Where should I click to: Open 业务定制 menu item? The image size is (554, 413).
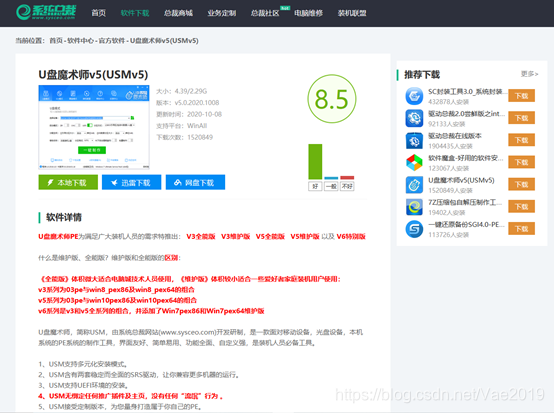(x=222, y=13)
